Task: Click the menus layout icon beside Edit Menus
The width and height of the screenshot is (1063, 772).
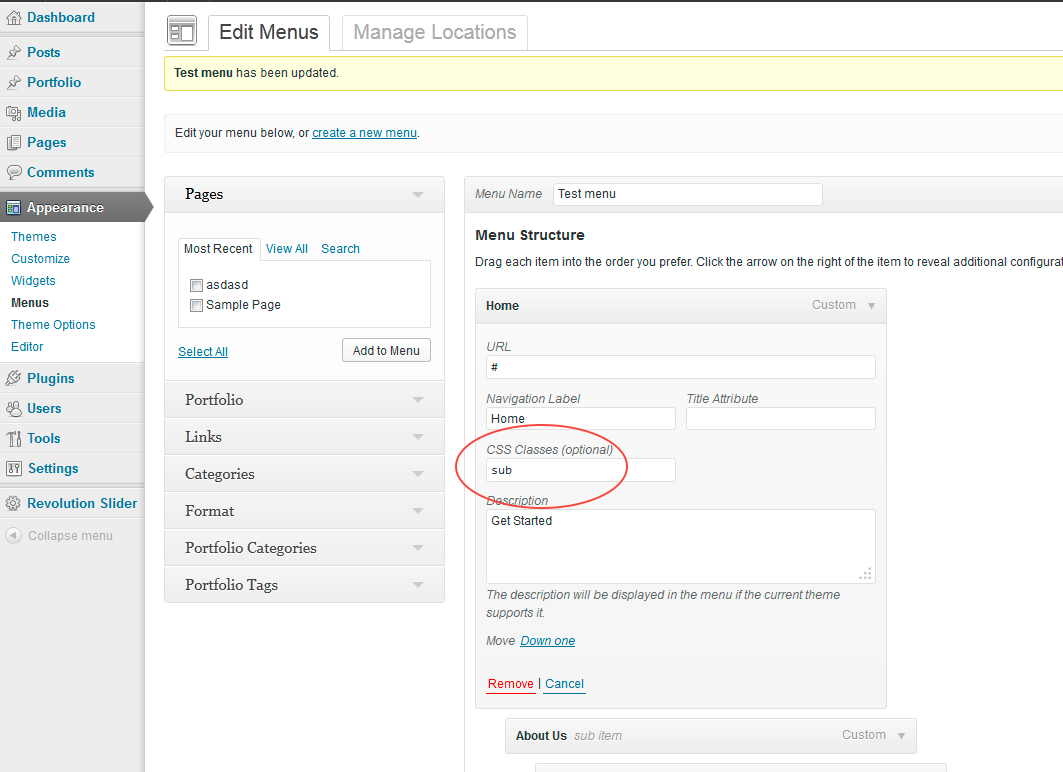Action: [x=182, y=31]
